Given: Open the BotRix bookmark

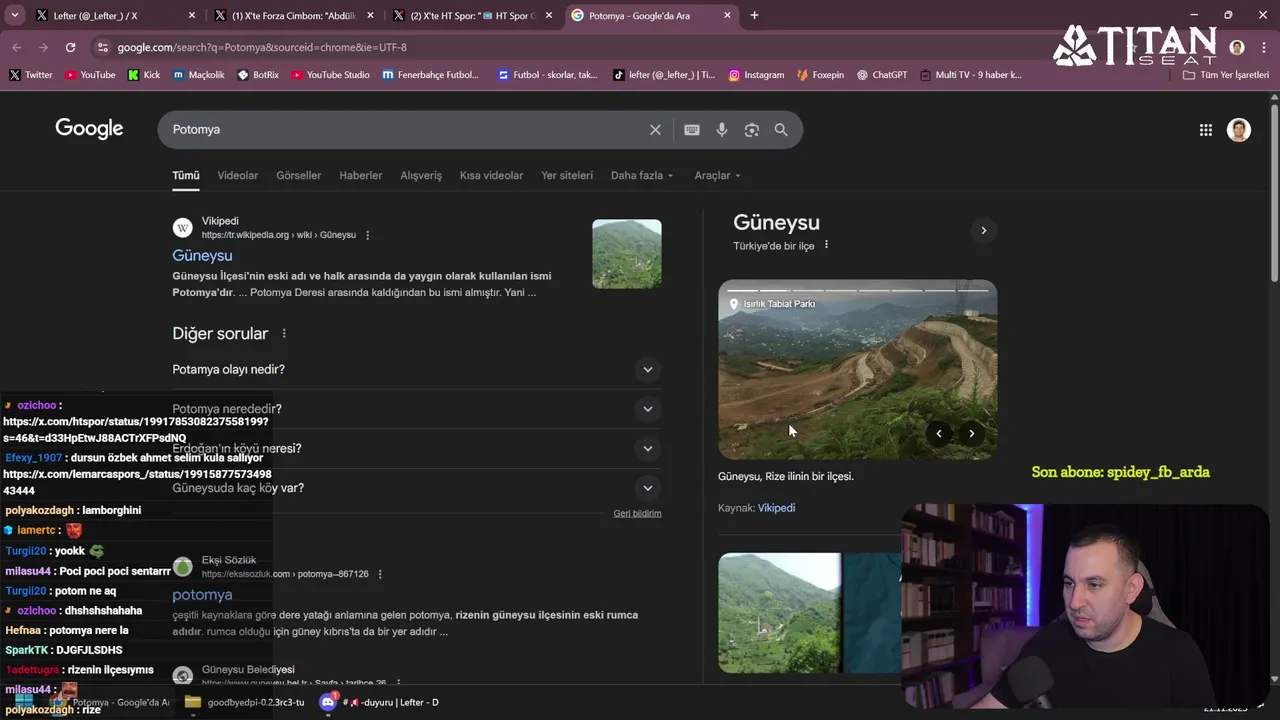Looking at the screenshot, I should 258,75.
